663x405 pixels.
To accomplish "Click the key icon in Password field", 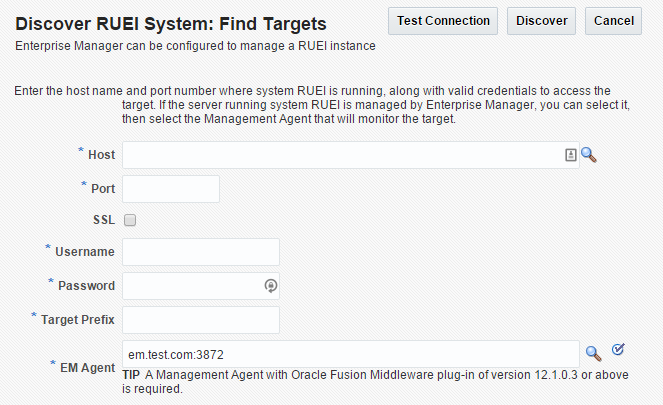I will coord(271,286).
